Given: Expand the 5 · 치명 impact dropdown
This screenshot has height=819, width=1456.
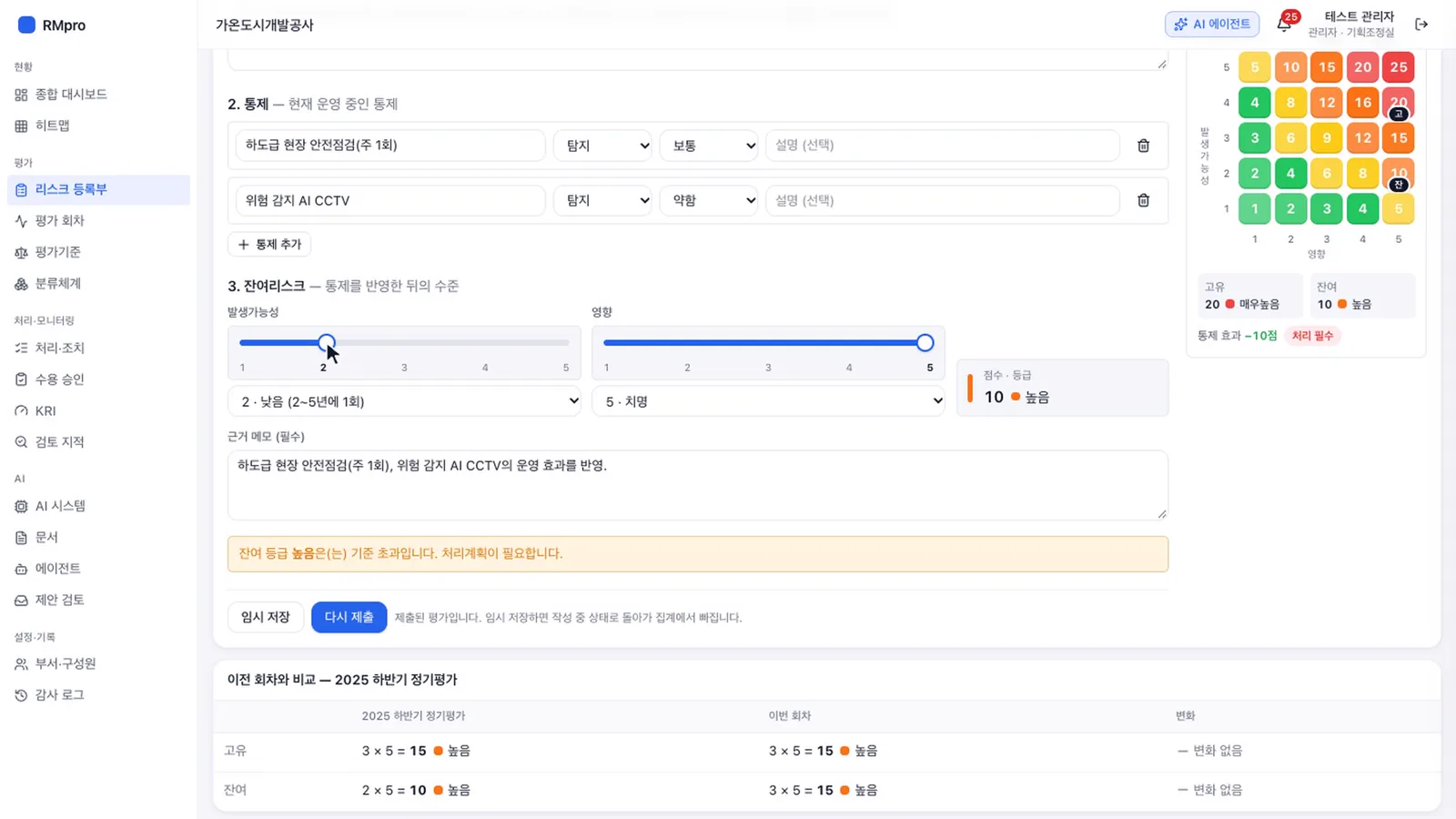Looking at the screenshot, I should pyautogui.click(x=768, y=401).
